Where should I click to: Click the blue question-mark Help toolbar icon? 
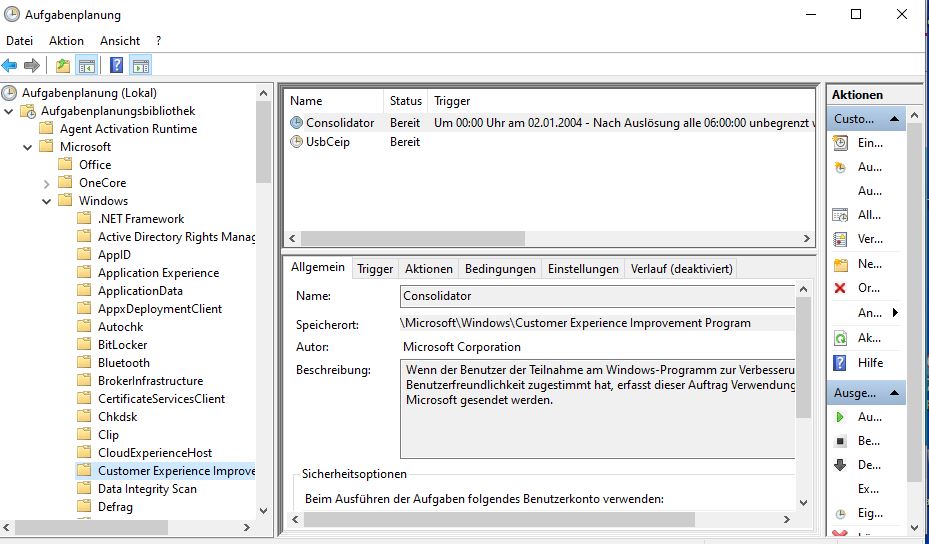pos(117,65)
